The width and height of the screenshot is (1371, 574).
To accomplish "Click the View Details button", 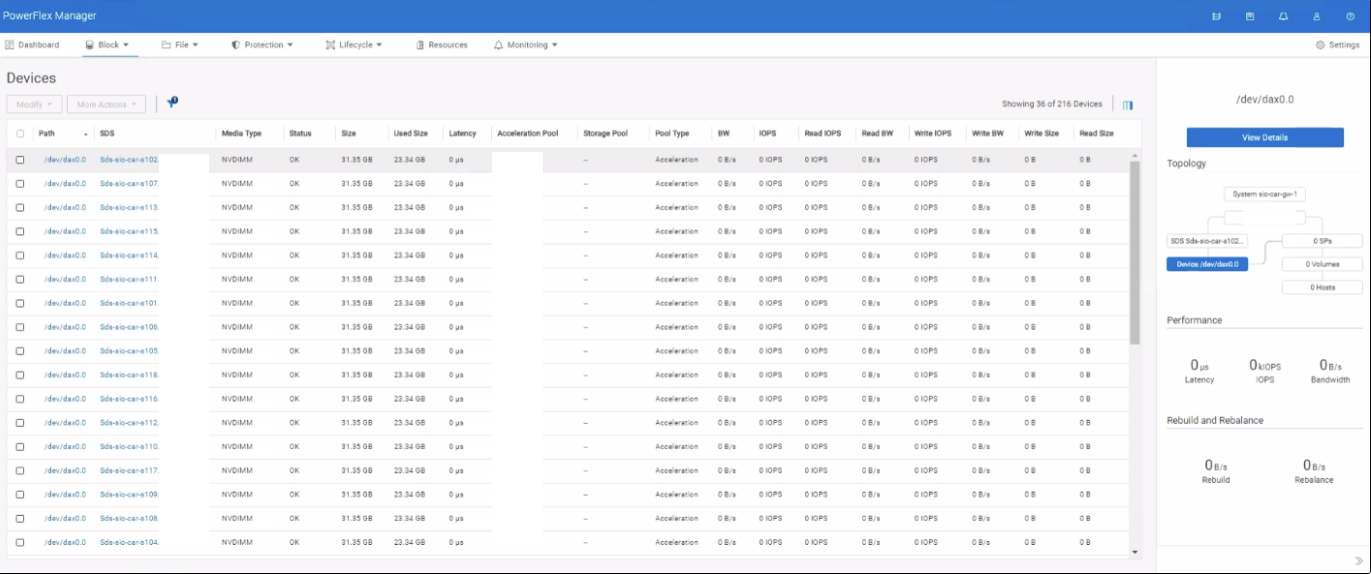I will [x=1264, y=137].
